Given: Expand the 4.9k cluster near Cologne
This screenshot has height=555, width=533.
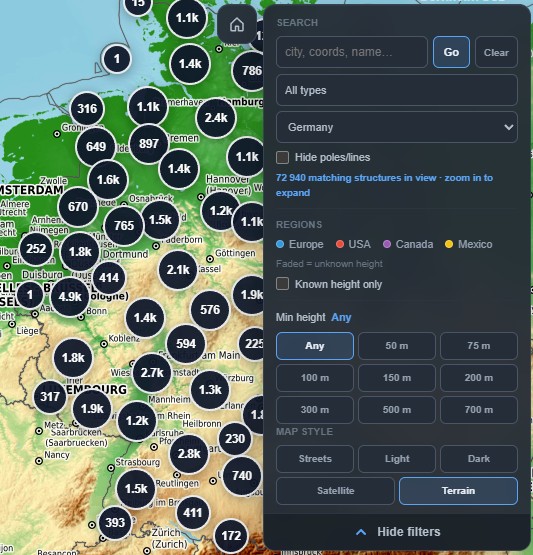Looking at the screenshot, I should tap(70, 297).
